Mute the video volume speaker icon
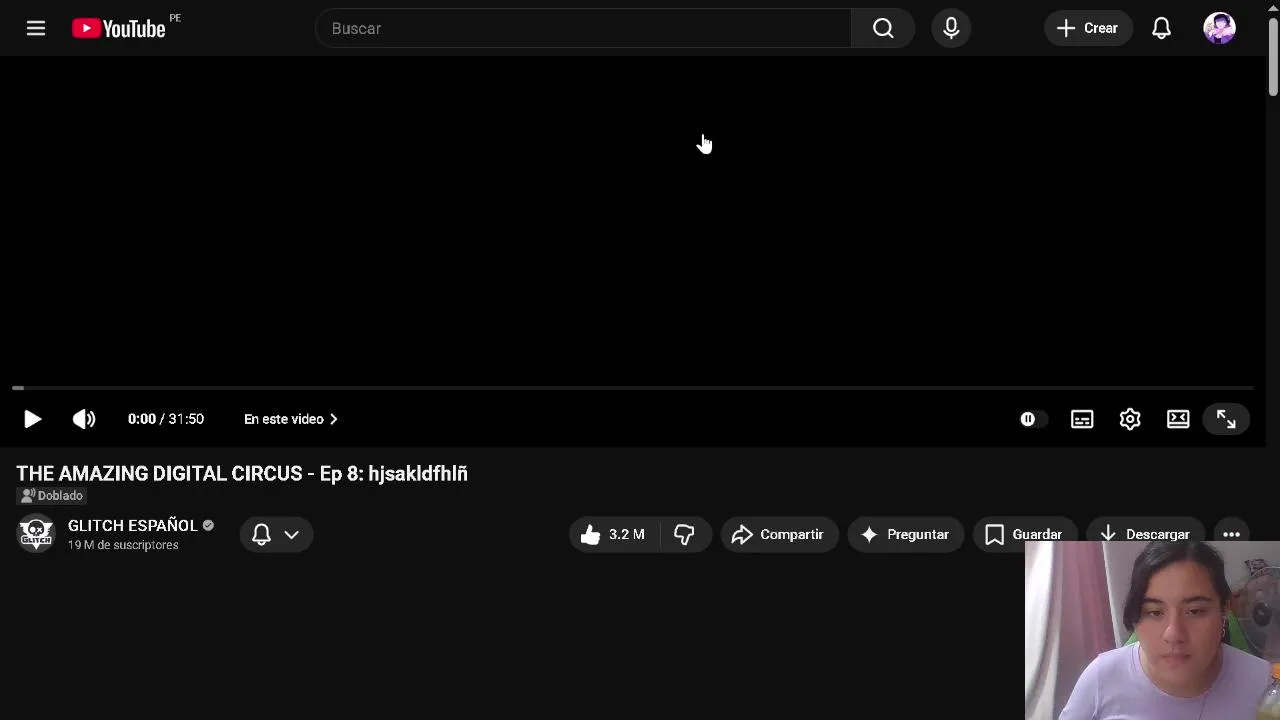The width and height of the screenshot is (1280, 720). (x=84, y=419)
